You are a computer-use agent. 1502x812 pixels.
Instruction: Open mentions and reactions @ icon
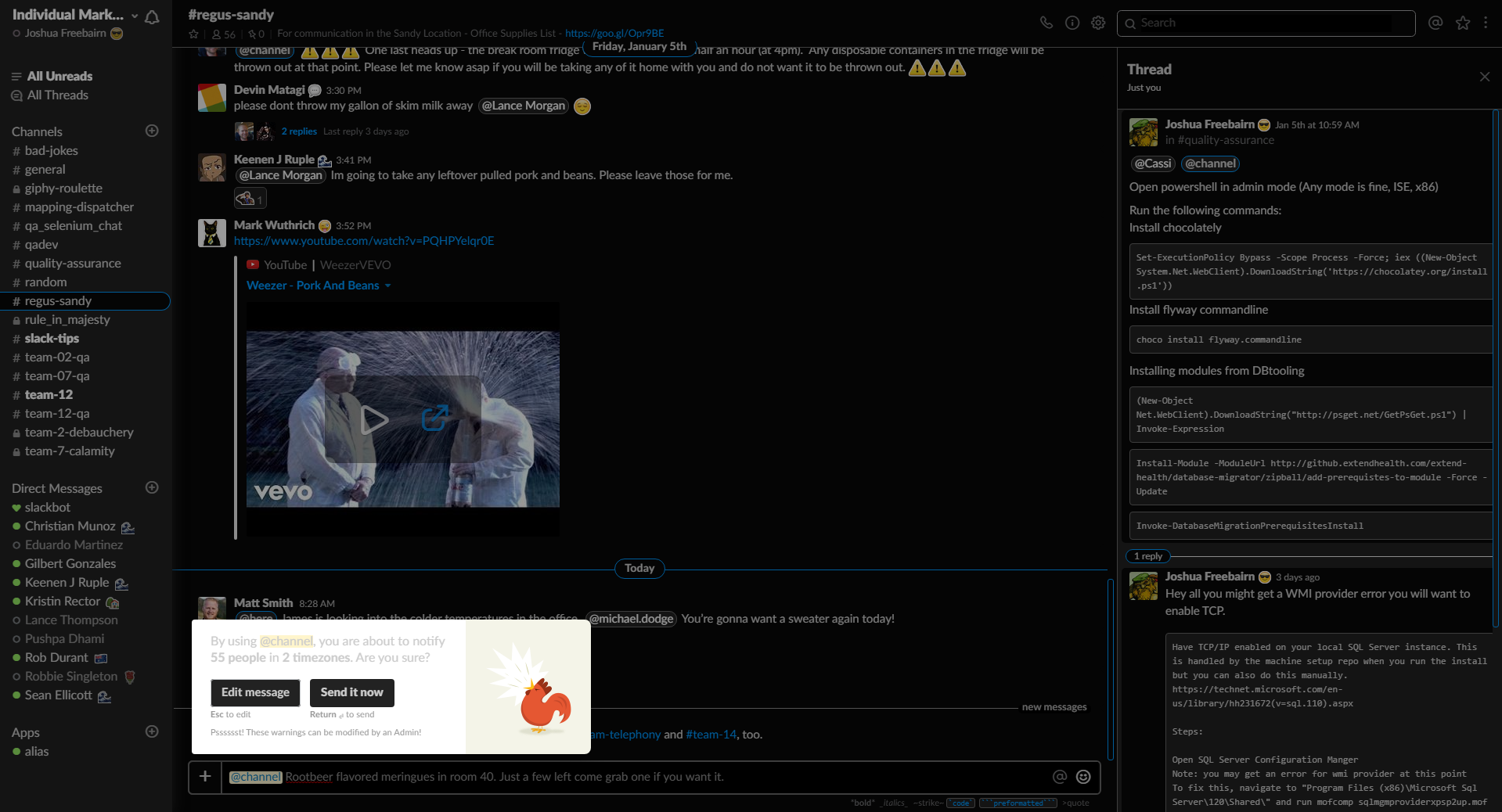(x=1435, y=23)
